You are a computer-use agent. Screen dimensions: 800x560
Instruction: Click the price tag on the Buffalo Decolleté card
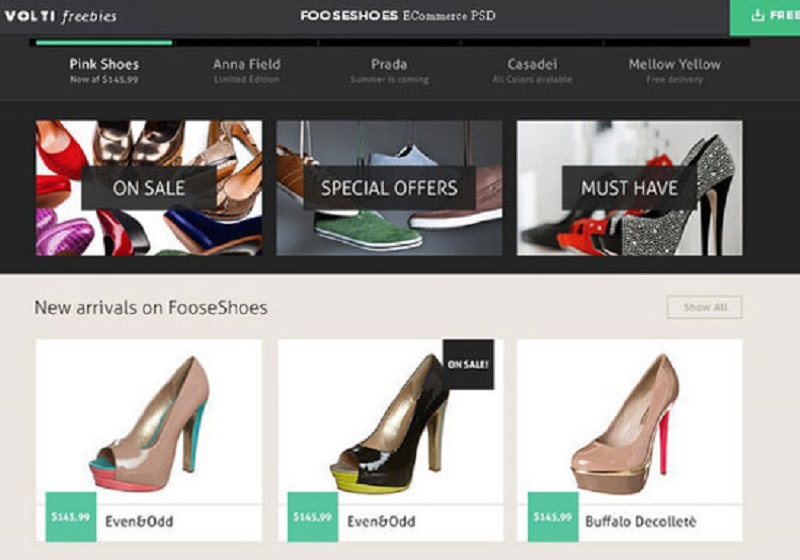pyautogui.click(x=553, y=517)
